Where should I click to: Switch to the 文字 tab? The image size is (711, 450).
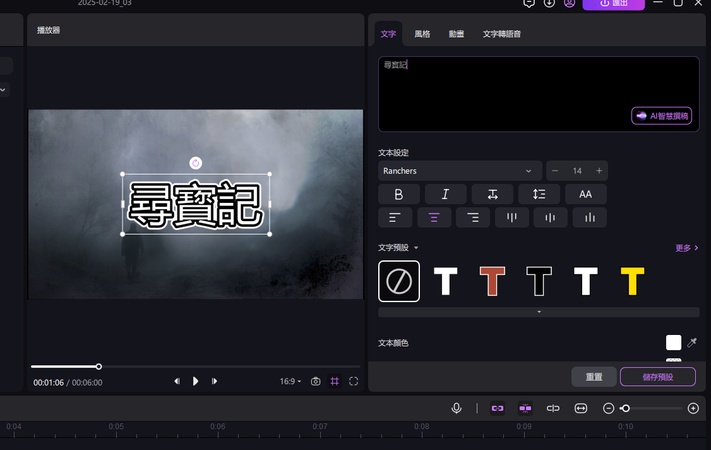(x=388, y=34)
